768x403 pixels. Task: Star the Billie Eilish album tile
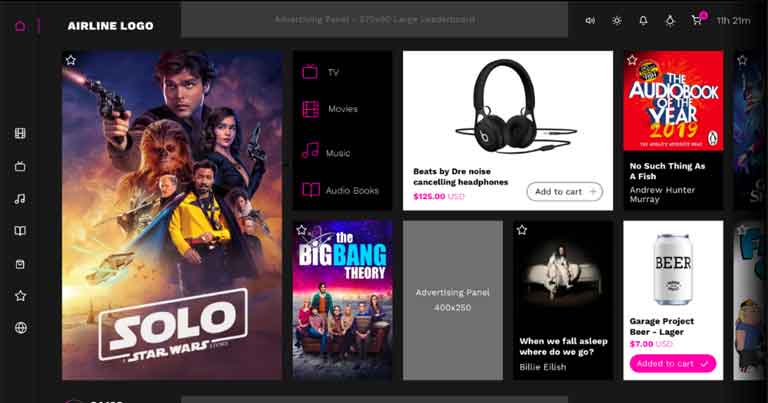522,229
